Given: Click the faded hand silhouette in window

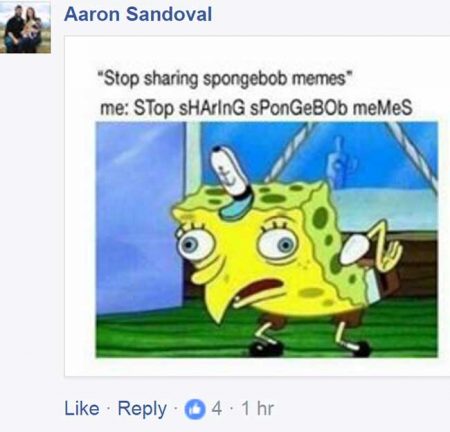Looking at the screenshot, I should (340, 163).
